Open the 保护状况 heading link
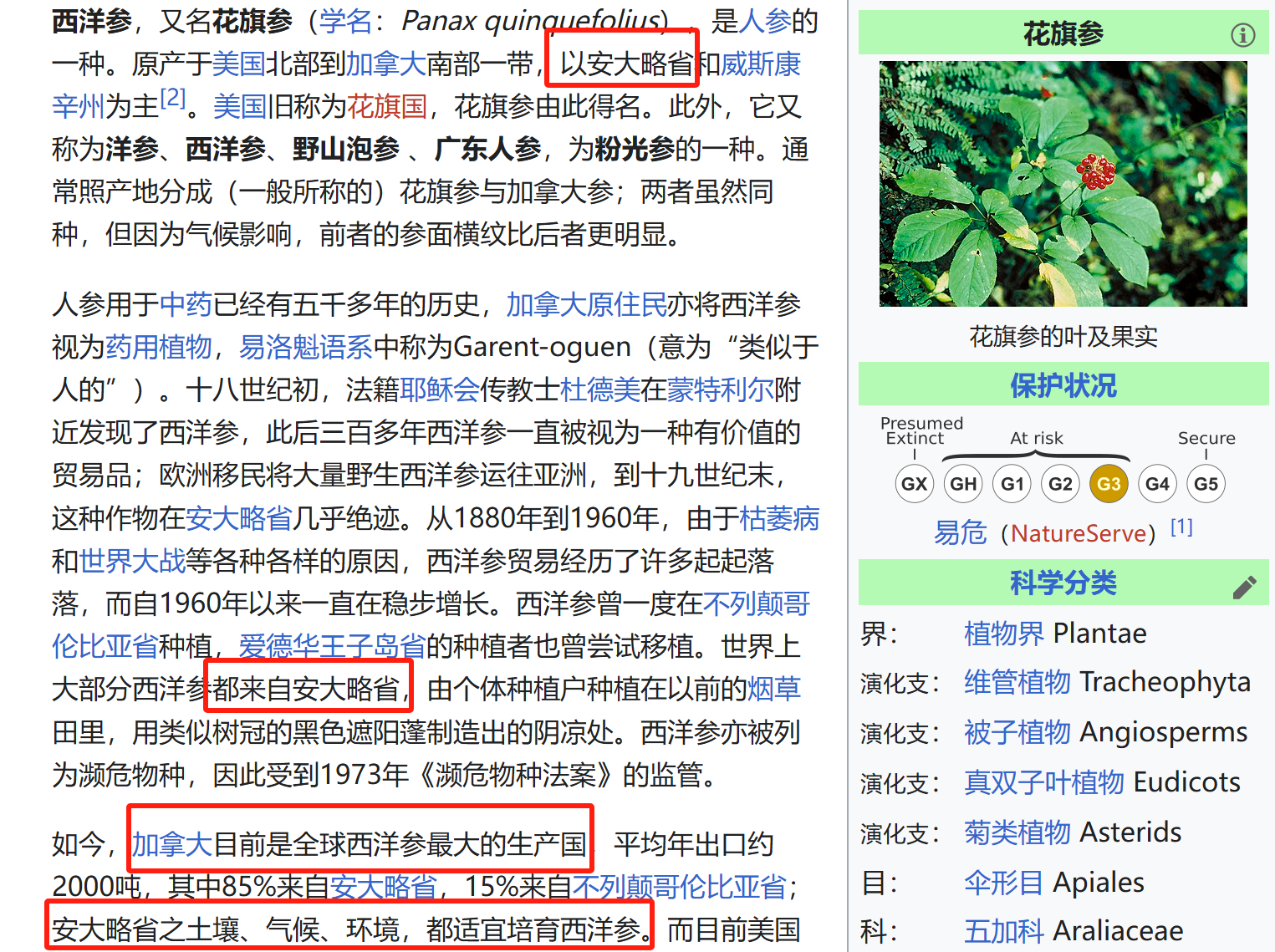 point(1063,386)
